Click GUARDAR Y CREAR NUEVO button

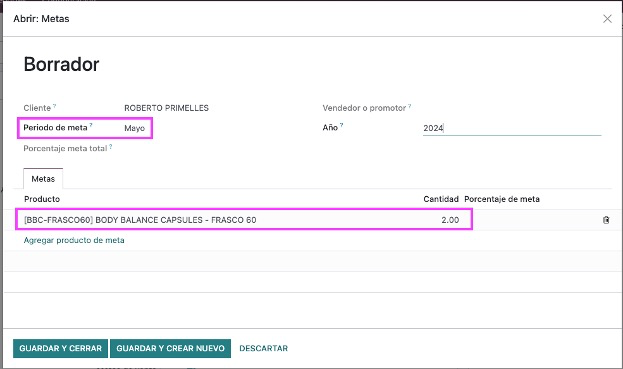pyautogui.click(x=170, y=348)
